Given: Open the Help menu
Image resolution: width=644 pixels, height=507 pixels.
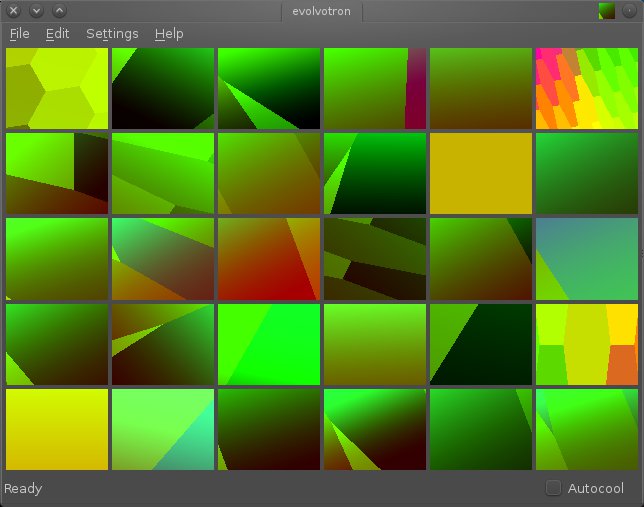Looking at the screenshot, I should 169,33.
